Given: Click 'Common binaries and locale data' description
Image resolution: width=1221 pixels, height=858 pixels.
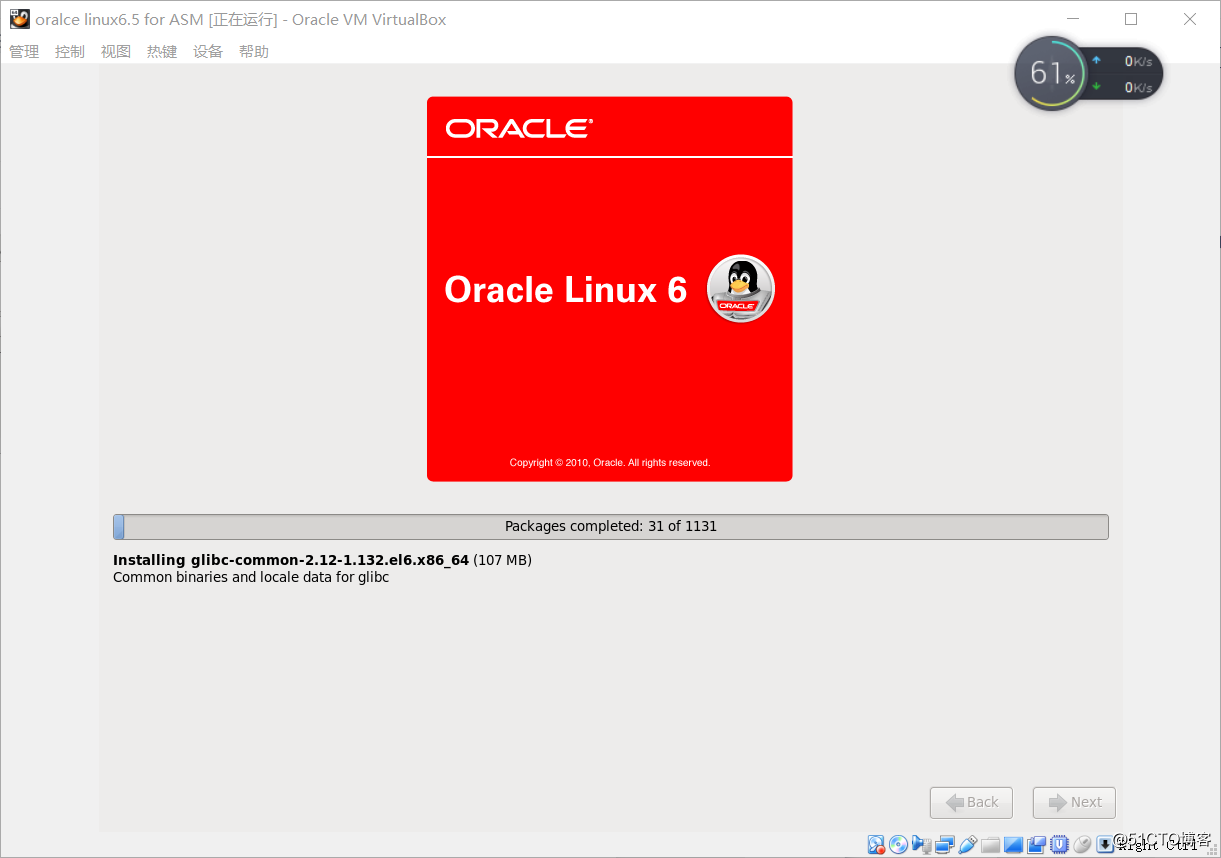Looking at the screenshot, I should (251, 578).
